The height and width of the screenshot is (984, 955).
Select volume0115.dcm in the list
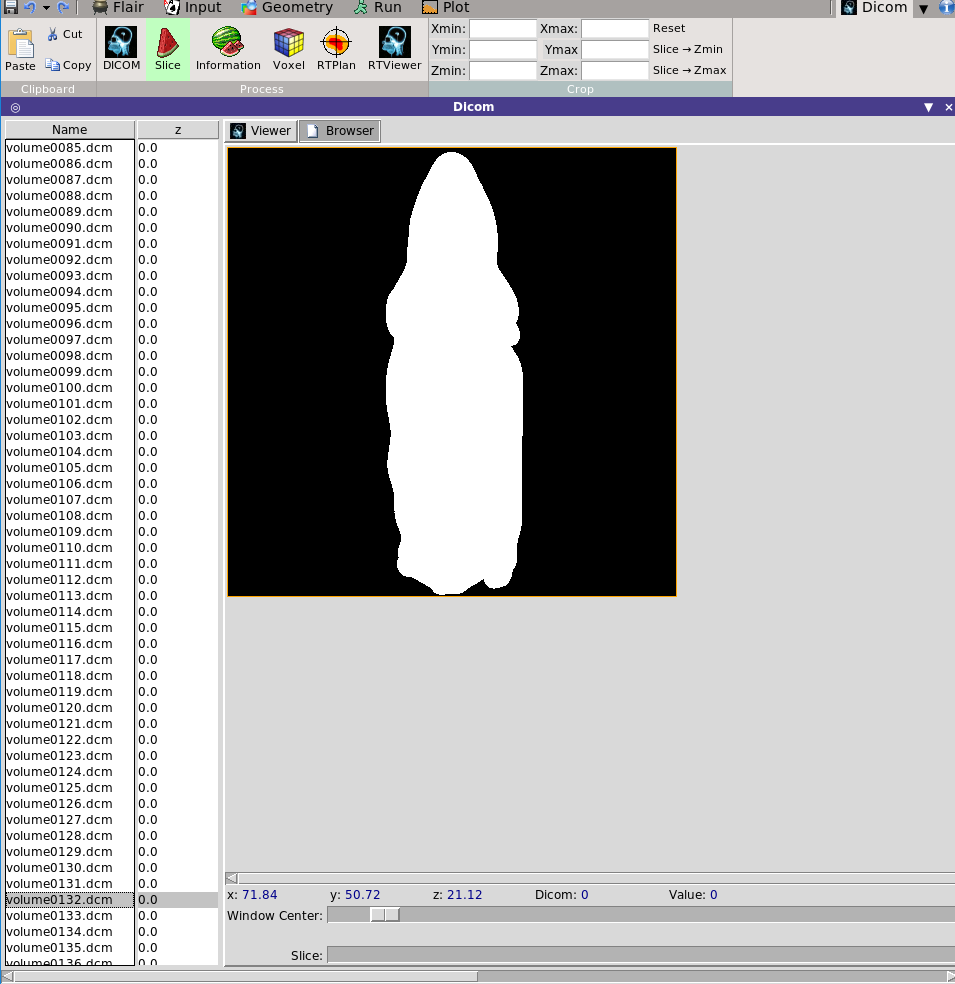pos(70,628)
